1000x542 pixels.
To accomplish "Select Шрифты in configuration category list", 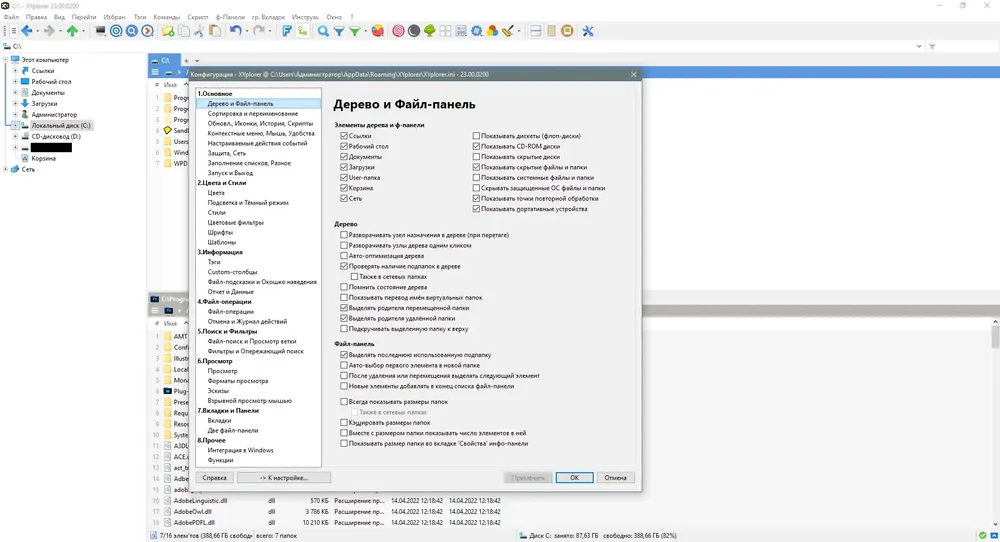I will 220,232.
